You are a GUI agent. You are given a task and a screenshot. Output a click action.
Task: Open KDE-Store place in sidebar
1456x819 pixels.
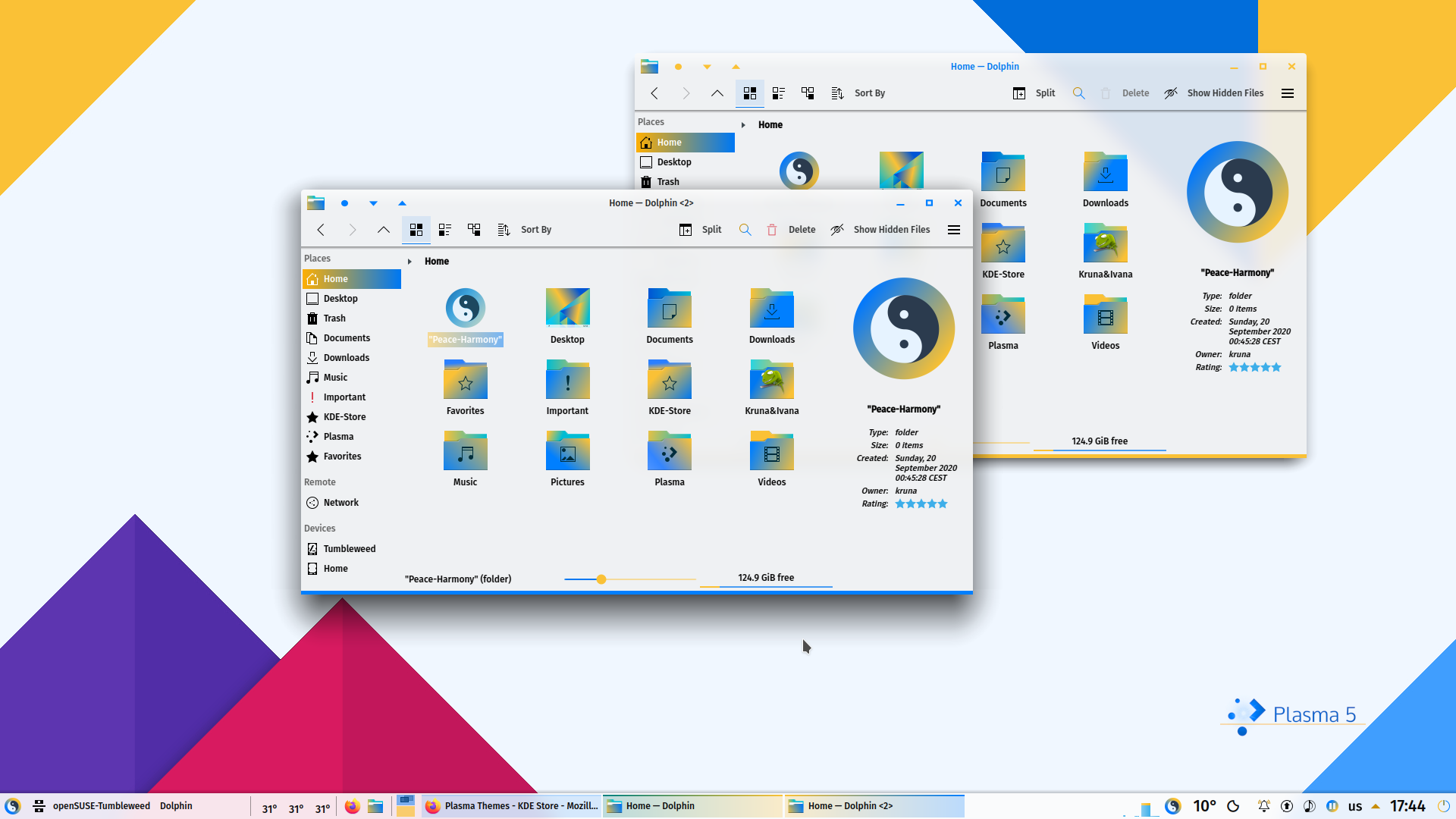point(352,417)
